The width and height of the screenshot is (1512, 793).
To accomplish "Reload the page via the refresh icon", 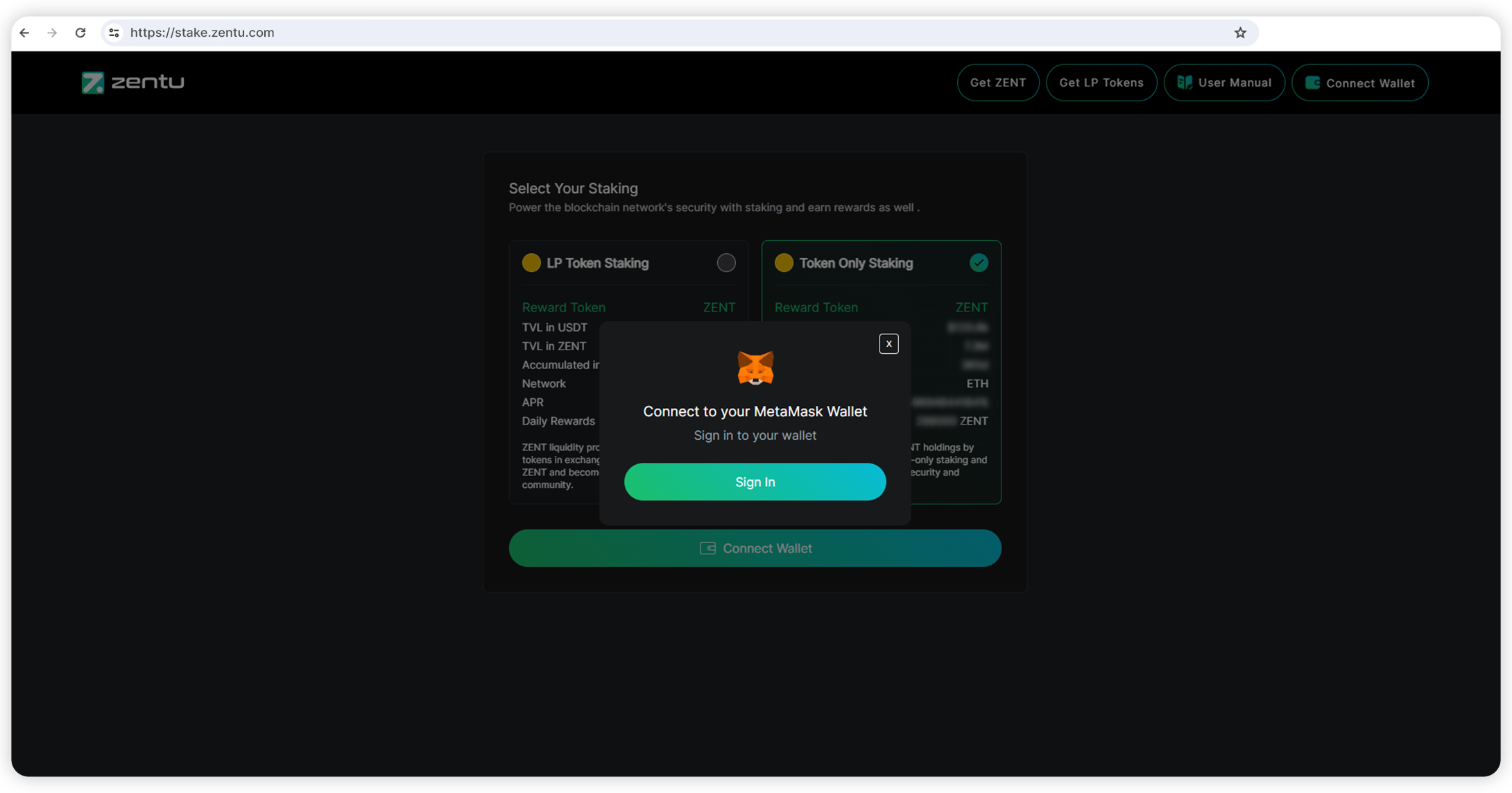I will (x=80, y=33).
